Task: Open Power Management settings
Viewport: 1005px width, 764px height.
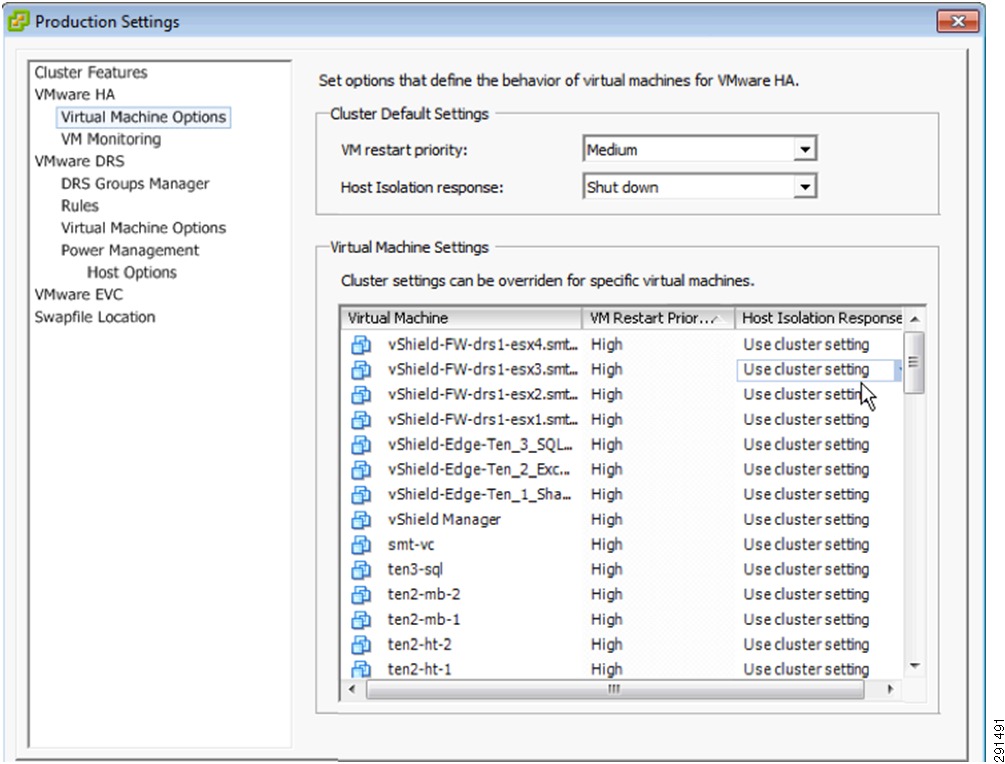Action: 130,251
